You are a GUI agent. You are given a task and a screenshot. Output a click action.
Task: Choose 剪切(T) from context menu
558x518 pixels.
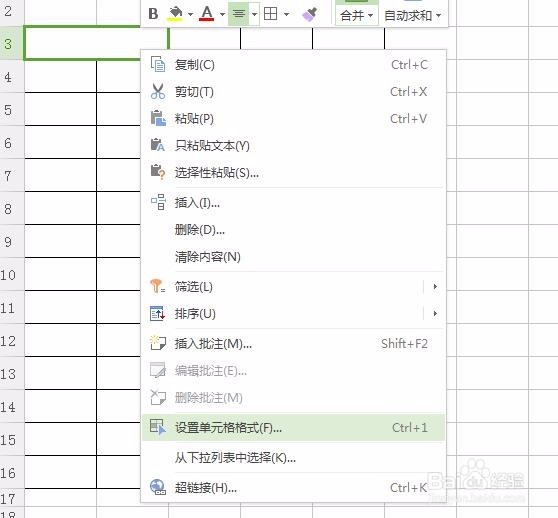pos(293,92)
